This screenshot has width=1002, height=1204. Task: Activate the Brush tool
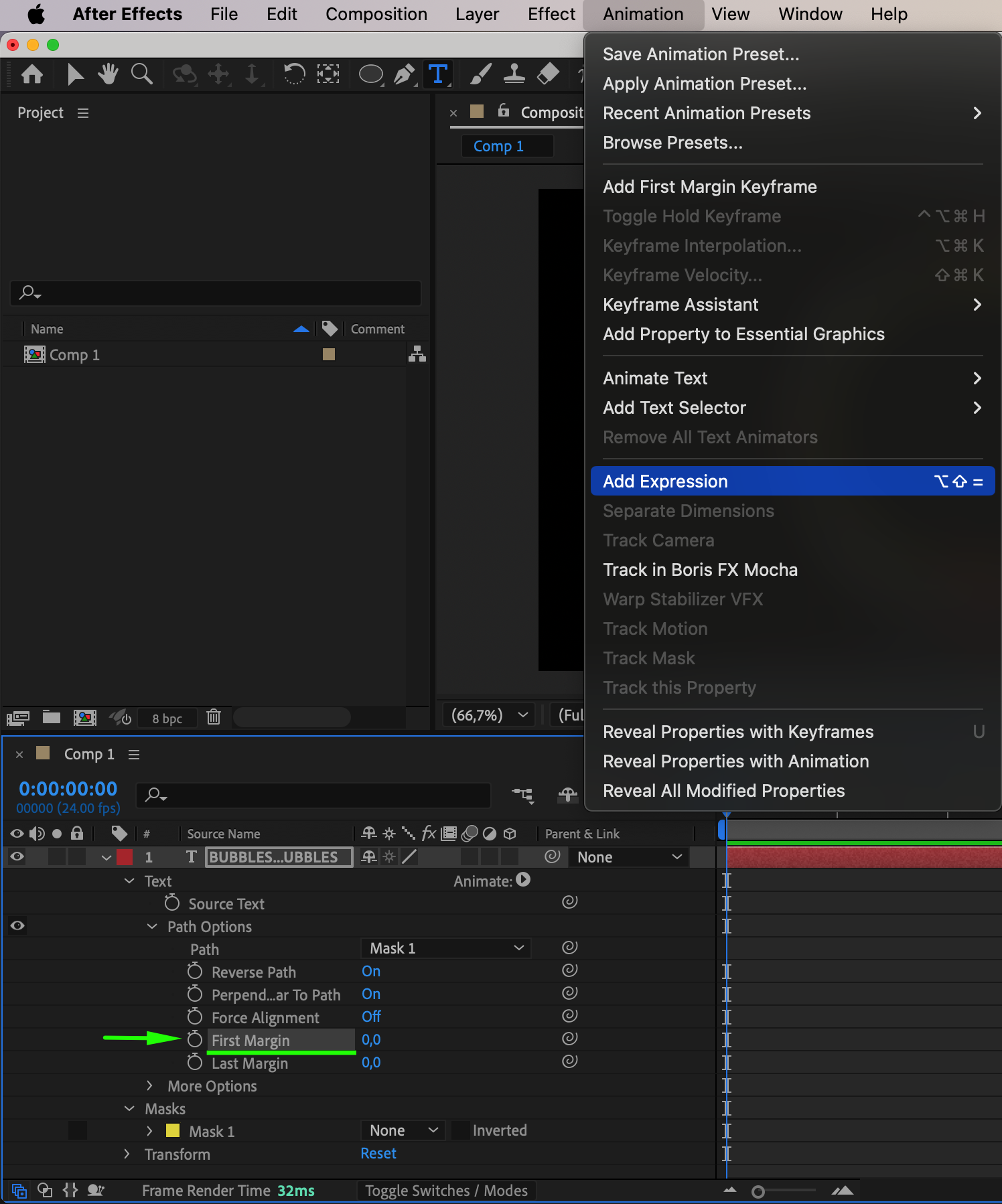click(x=480, y=74)
